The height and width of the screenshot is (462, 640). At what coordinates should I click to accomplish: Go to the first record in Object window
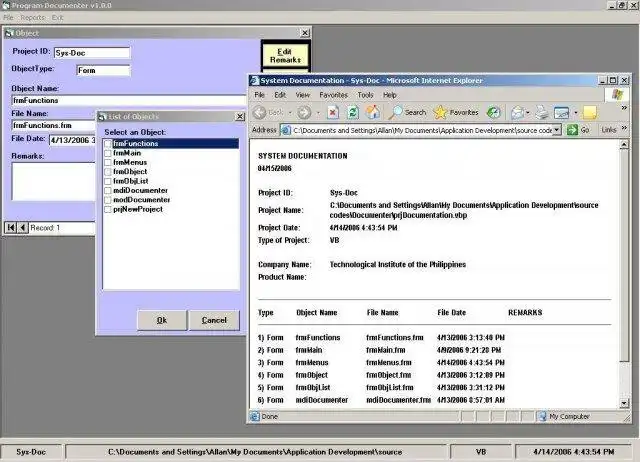11,227
